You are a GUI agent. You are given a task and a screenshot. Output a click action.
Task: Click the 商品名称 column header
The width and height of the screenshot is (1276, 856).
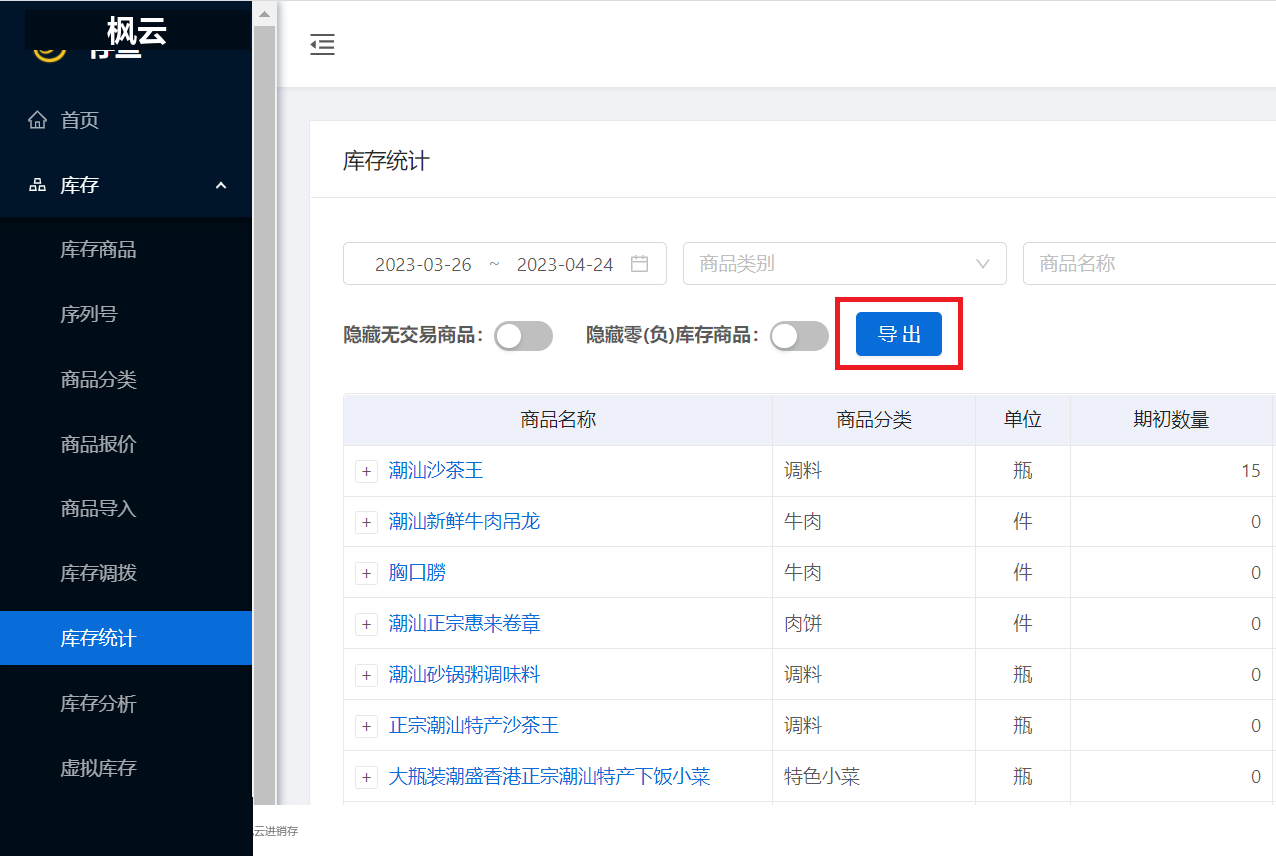point(558,420)
